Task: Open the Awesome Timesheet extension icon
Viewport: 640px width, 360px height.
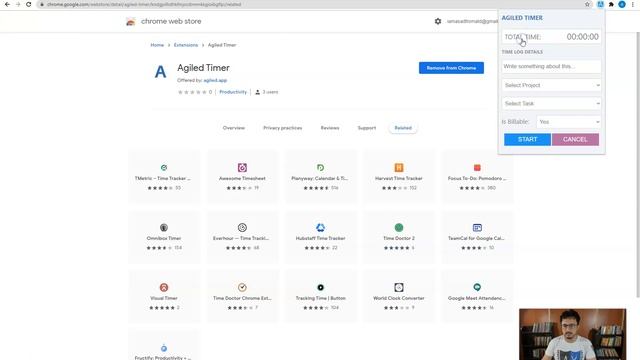Action: [242, 167]
